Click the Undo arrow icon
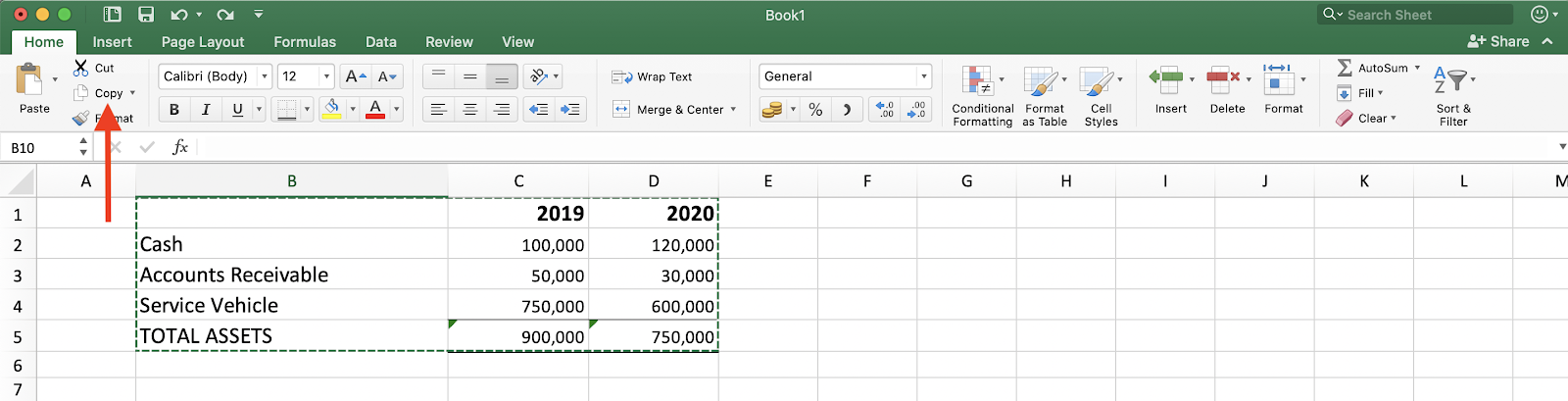1568x401 pixels. pyautogui.click(x=178, y=15)
